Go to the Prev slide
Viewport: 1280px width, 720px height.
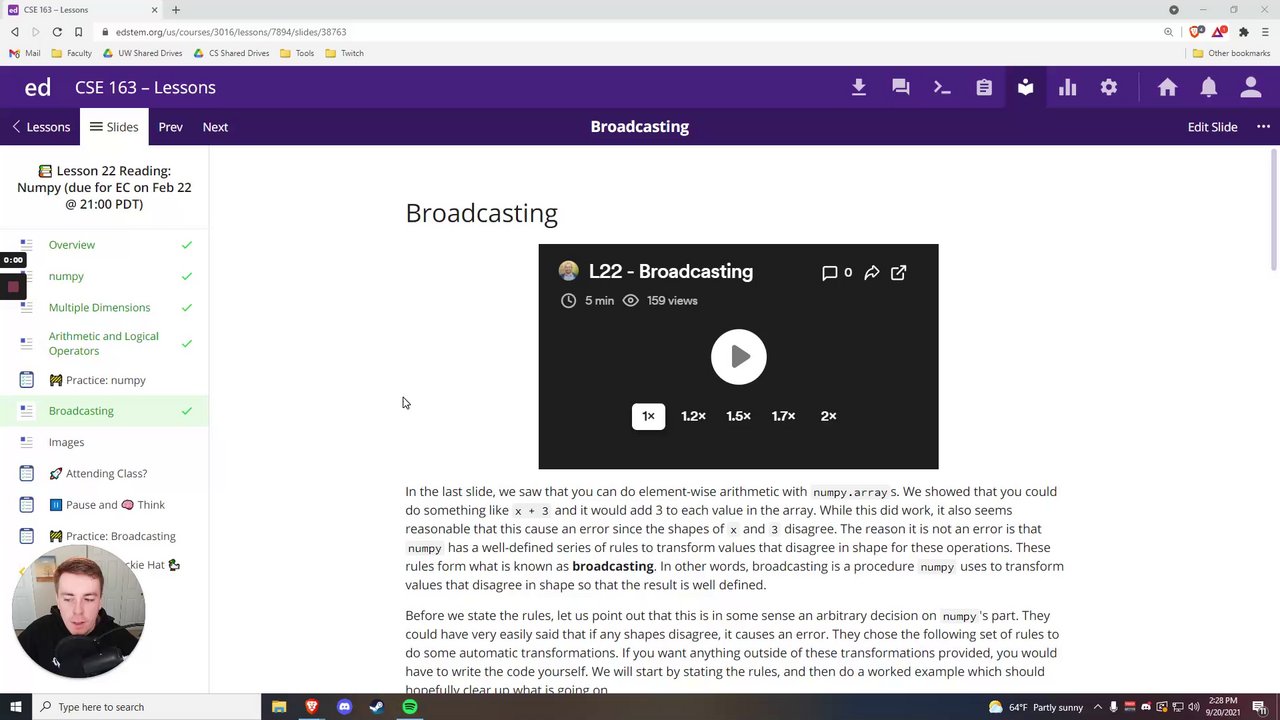click(170, 127)
